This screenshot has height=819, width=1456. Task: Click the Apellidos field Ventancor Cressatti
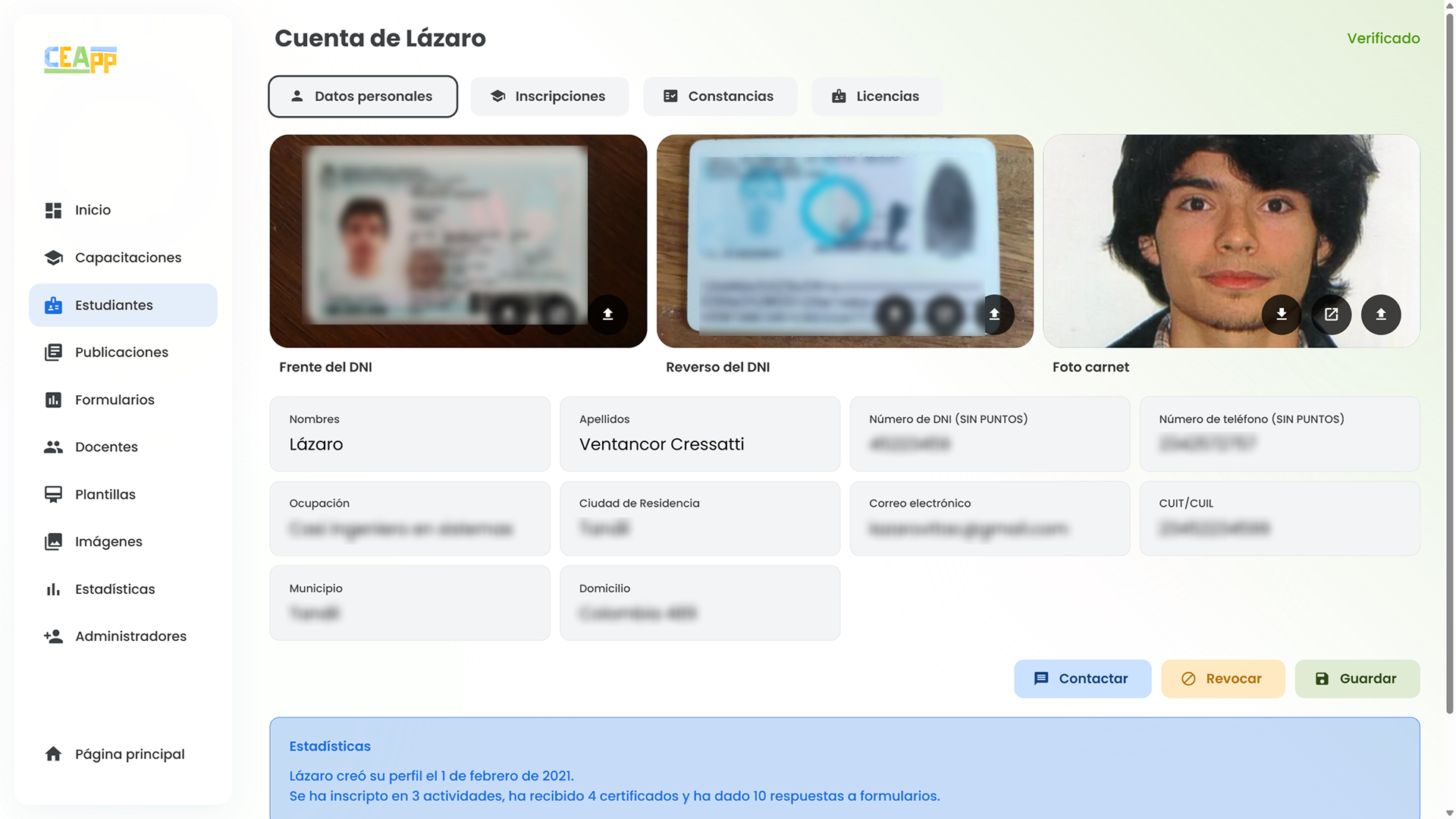(699, 434)
